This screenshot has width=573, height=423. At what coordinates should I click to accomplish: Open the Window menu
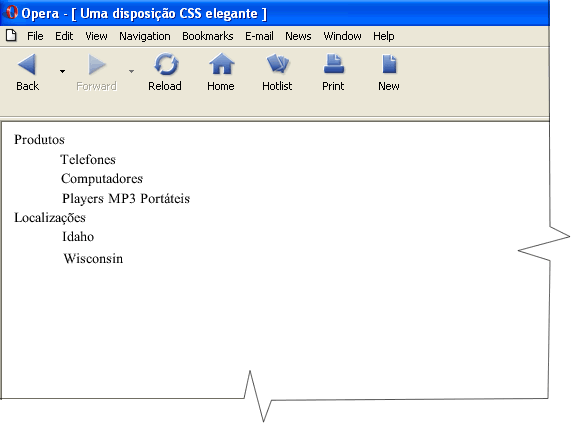342,36
